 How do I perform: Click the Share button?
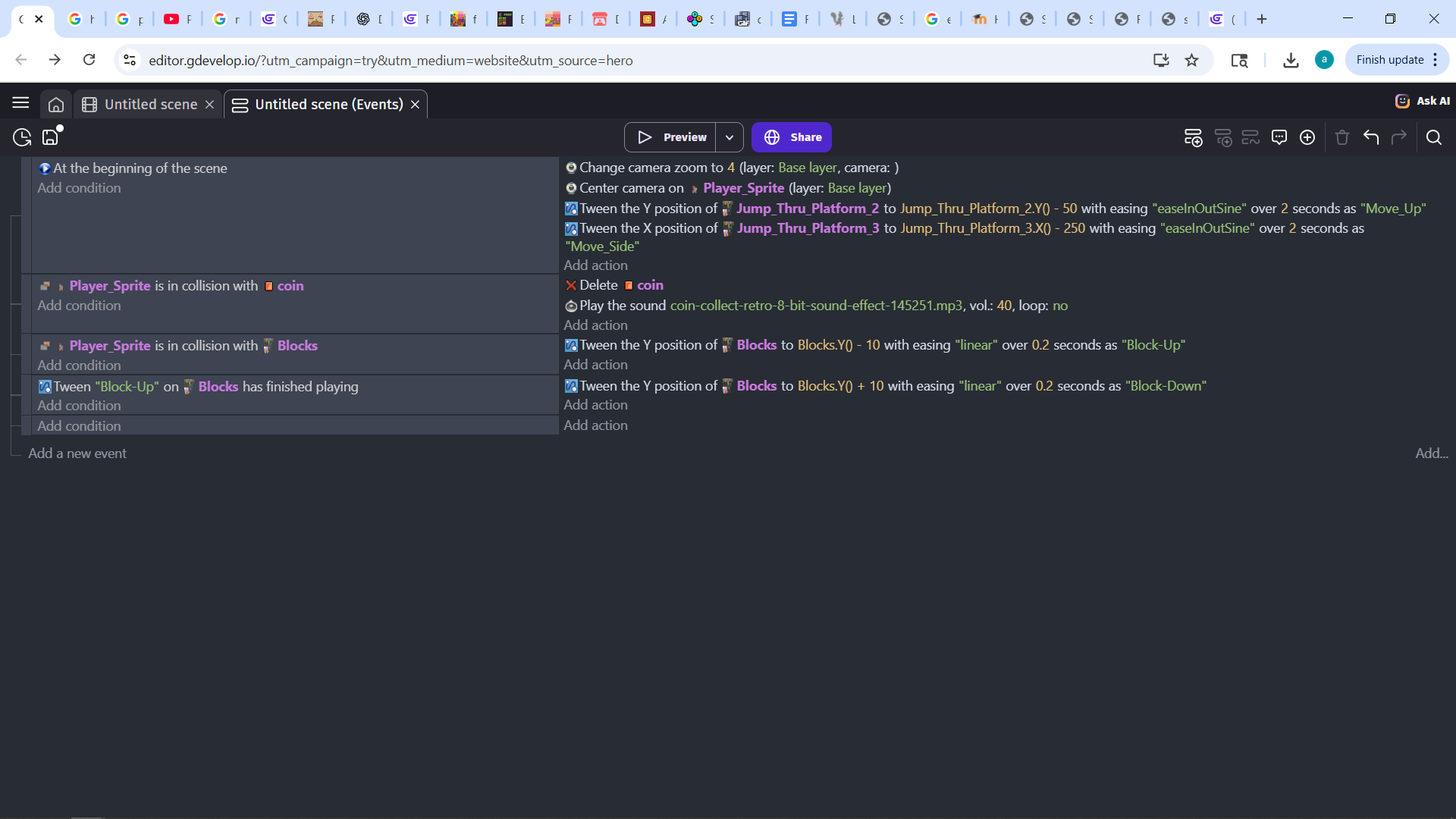coord(792,137)
